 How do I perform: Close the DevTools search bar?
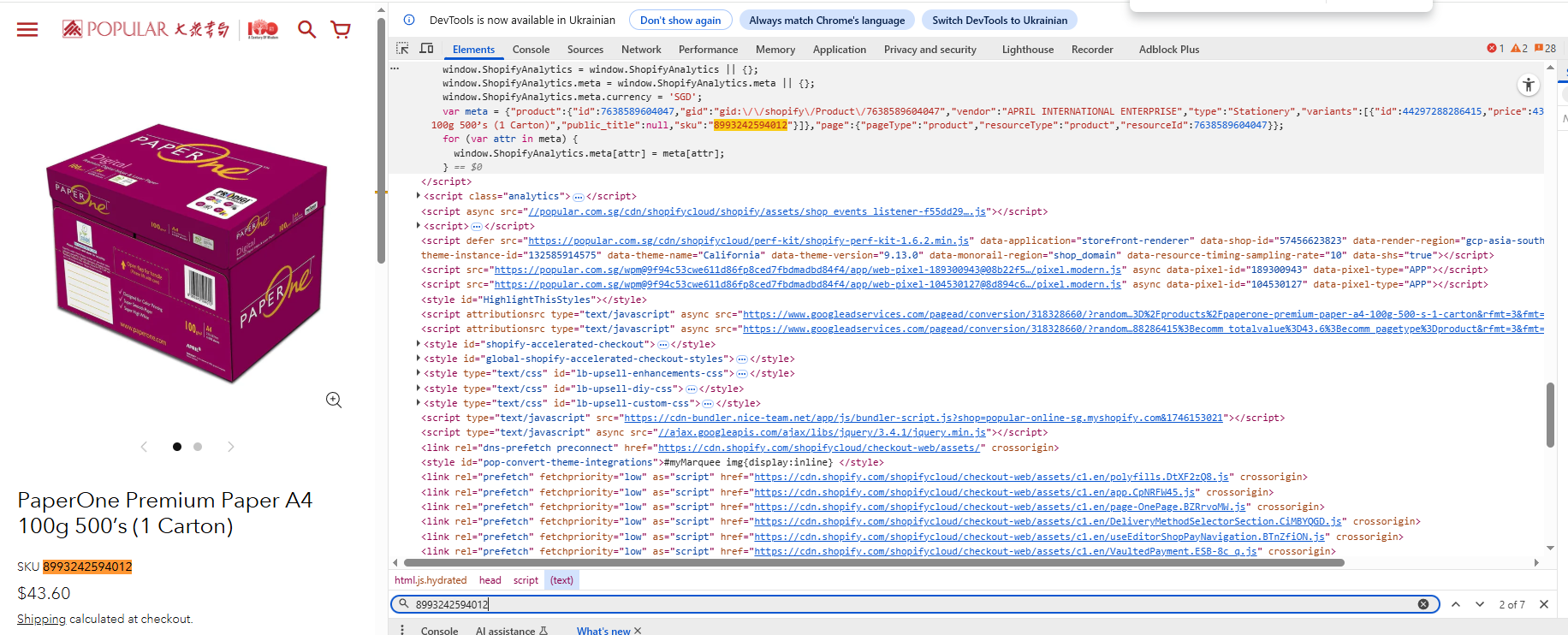point(1544,604)
